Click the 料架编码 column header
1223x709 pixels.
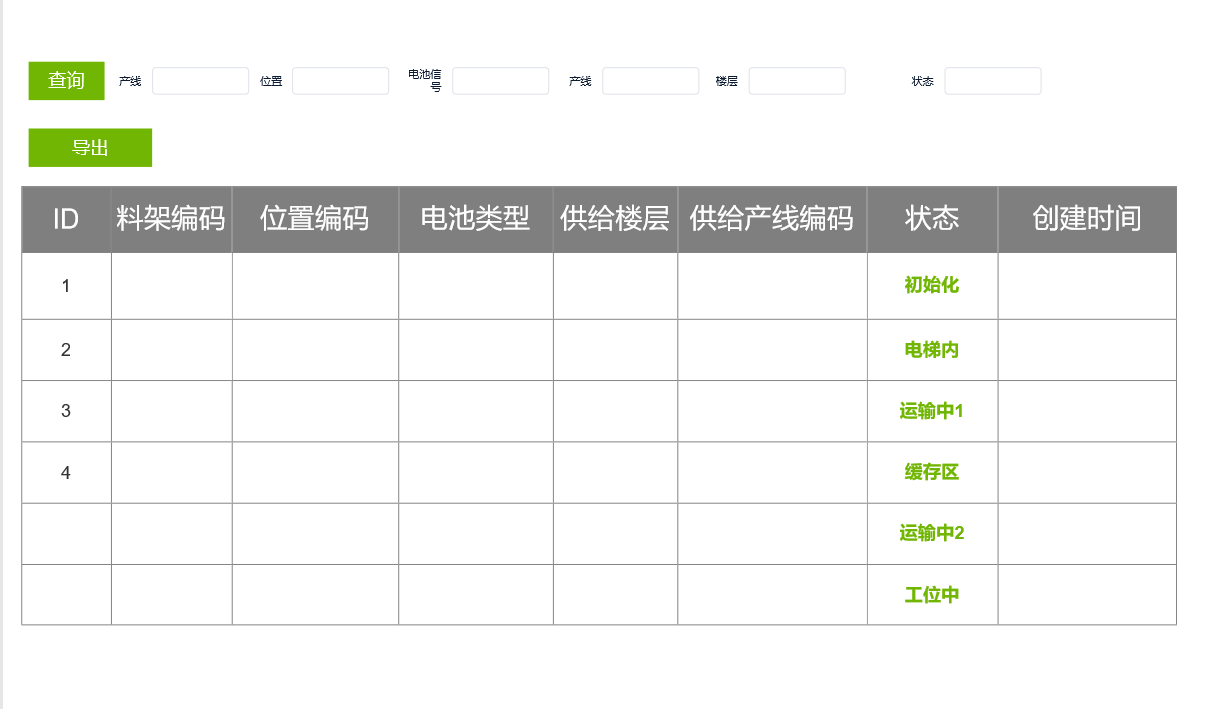[171, 219]
